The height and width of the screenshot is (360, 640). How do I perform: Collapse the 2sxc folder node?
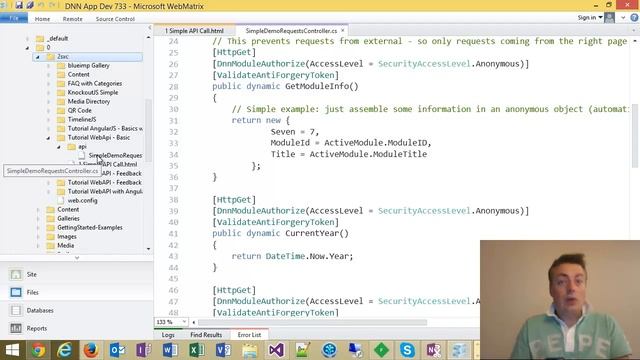[38, 57]
